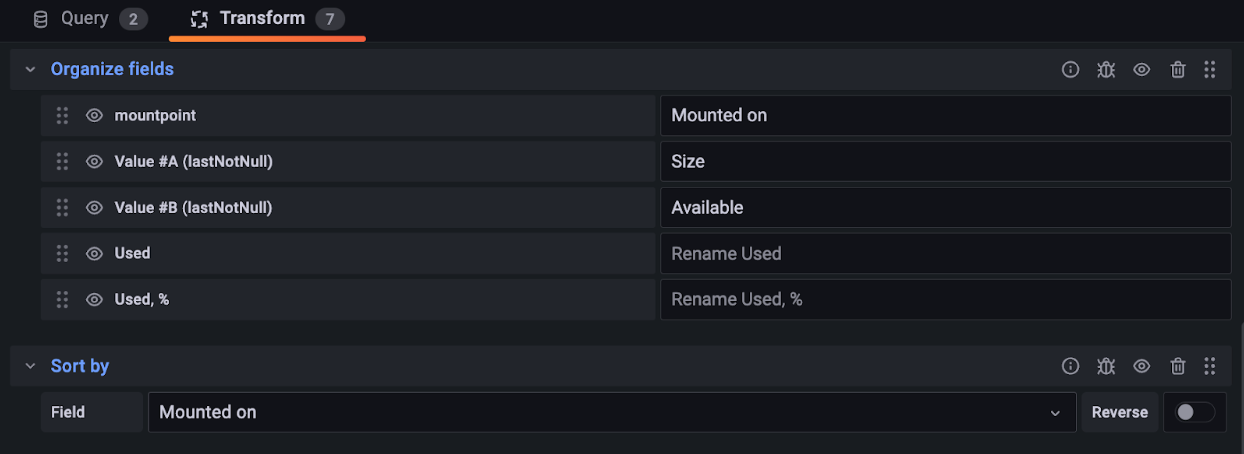Image resolution: width=1244 pixels, height=454 pixels.
Task: Delete the Organize fields transformation
Action: click(1178, 69)
